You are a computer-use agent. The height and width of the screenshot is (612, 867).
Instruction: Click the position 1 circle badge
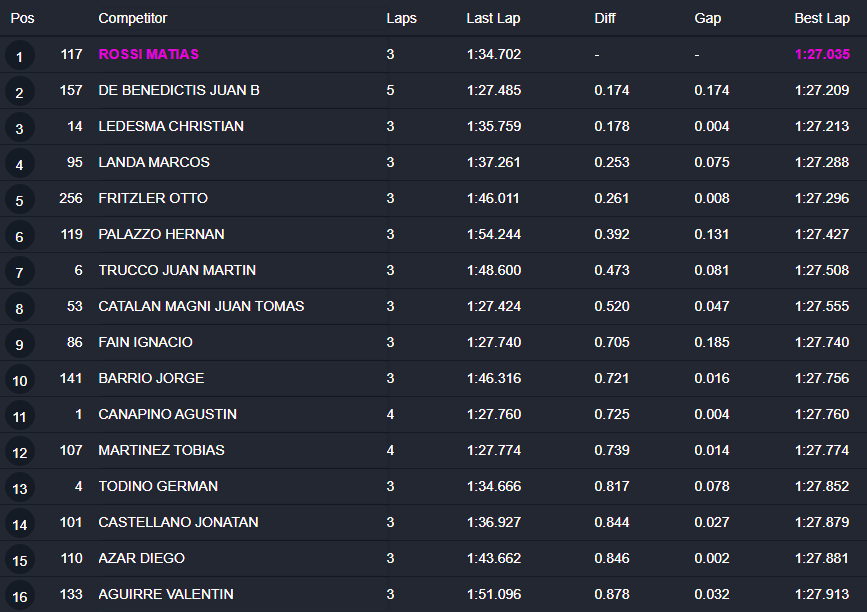19,56
